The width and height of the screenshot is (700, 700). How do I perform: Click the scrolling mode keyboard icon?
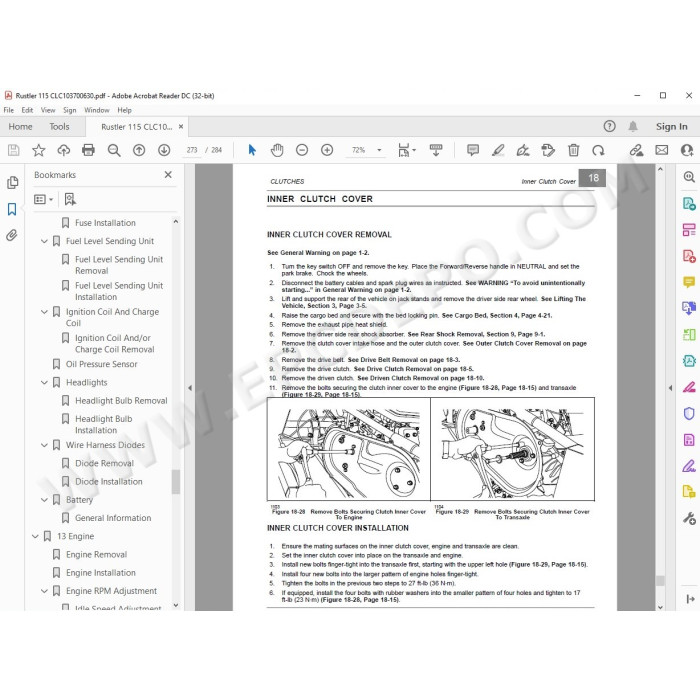[436, 150]
